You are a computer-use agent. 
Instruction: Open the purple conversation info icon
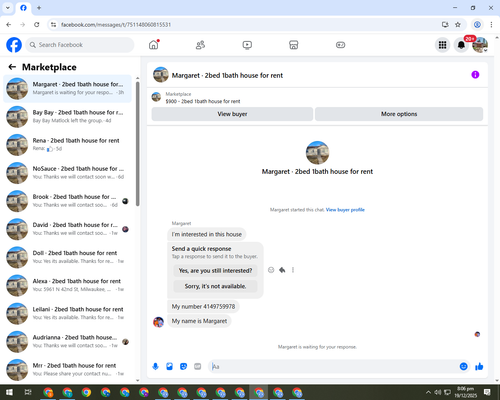pos(475,75)
